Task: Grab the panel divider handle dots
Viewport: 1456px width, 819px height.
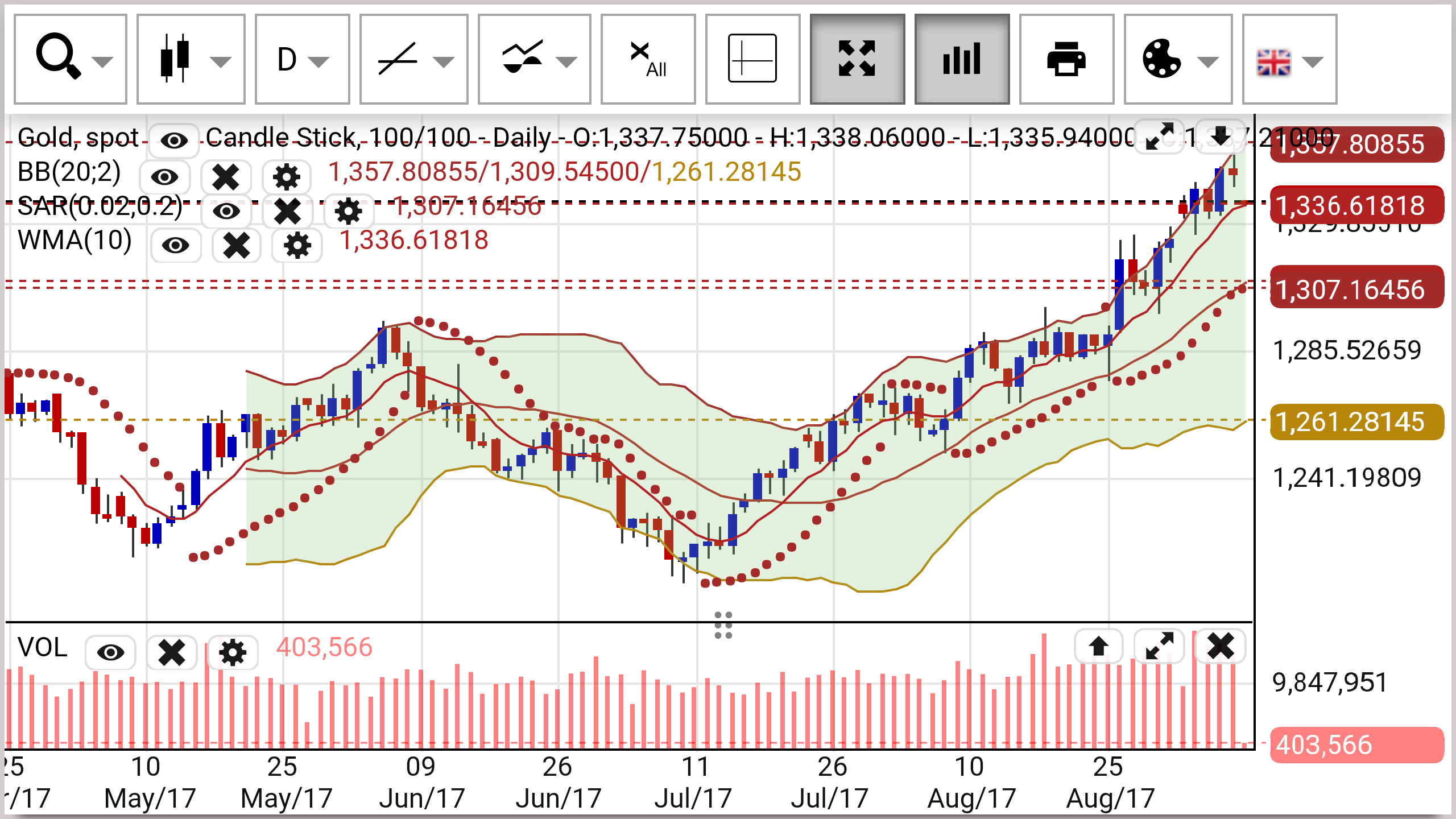Action: (x=723, y=625)
